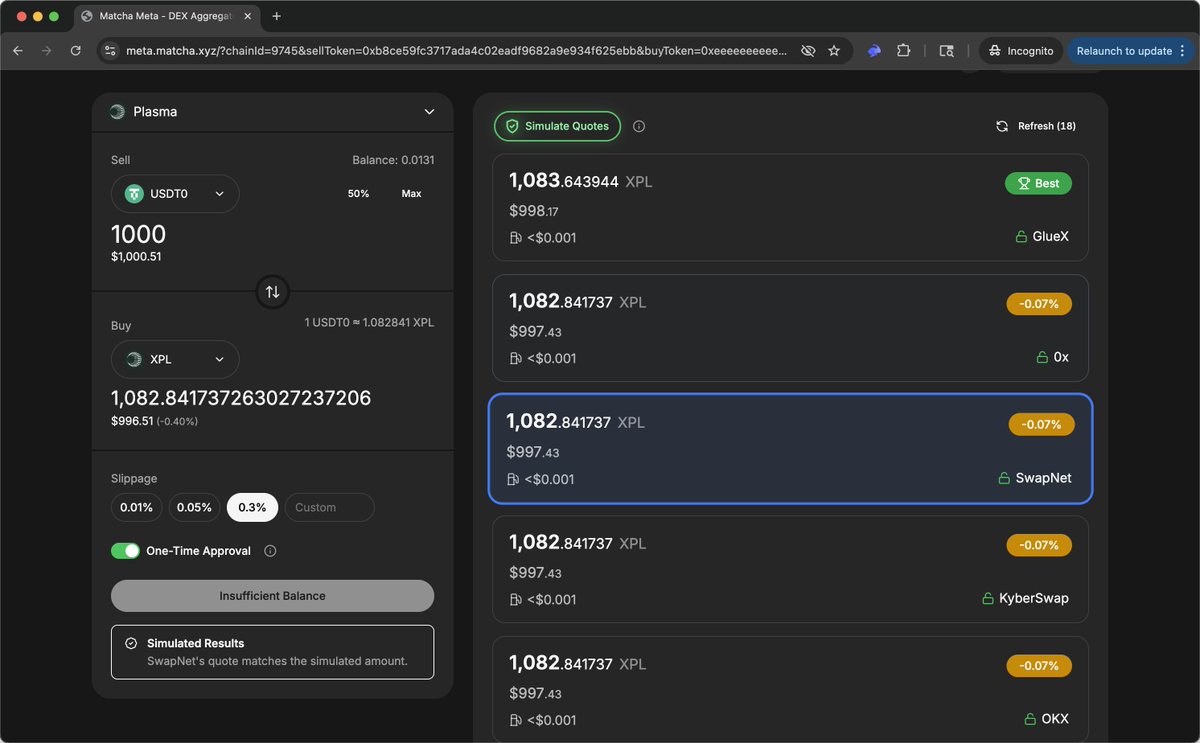Bookmark this page with the star icon
Viewport: 1200px width, 743px height.
click(x=834, y=51)
